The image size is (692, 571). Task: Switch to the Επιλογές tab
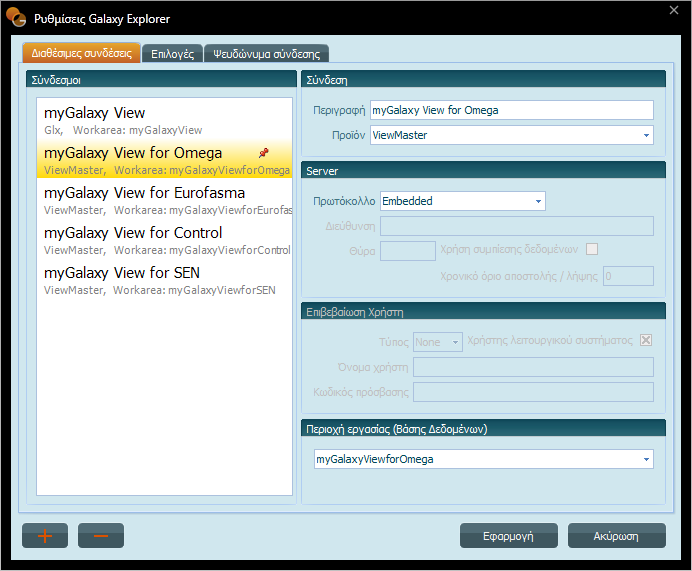pos(173,54)
